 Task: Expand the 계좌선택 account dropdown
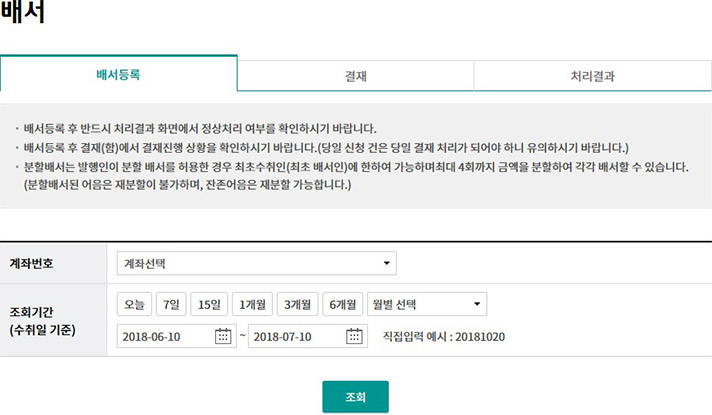coord(256,264)
